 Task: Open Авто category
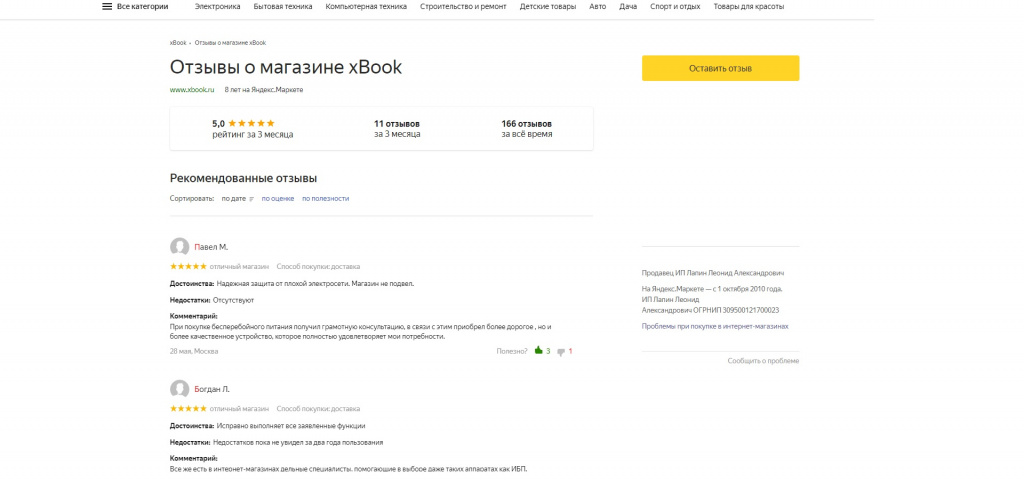598,7
